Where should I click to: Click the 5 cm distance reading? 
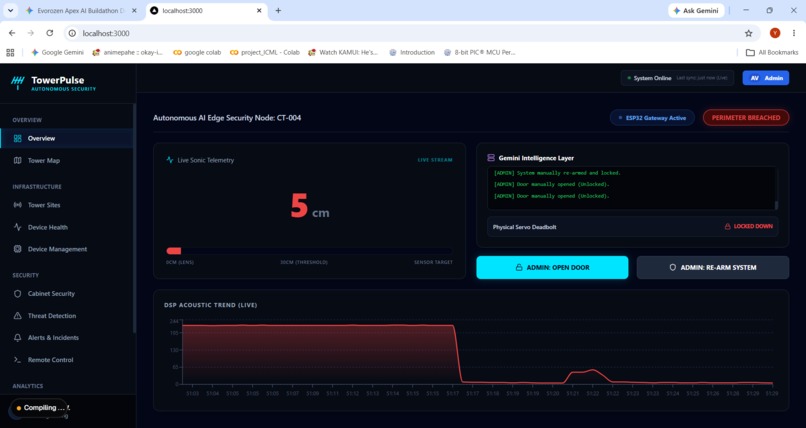coord(309,206)
